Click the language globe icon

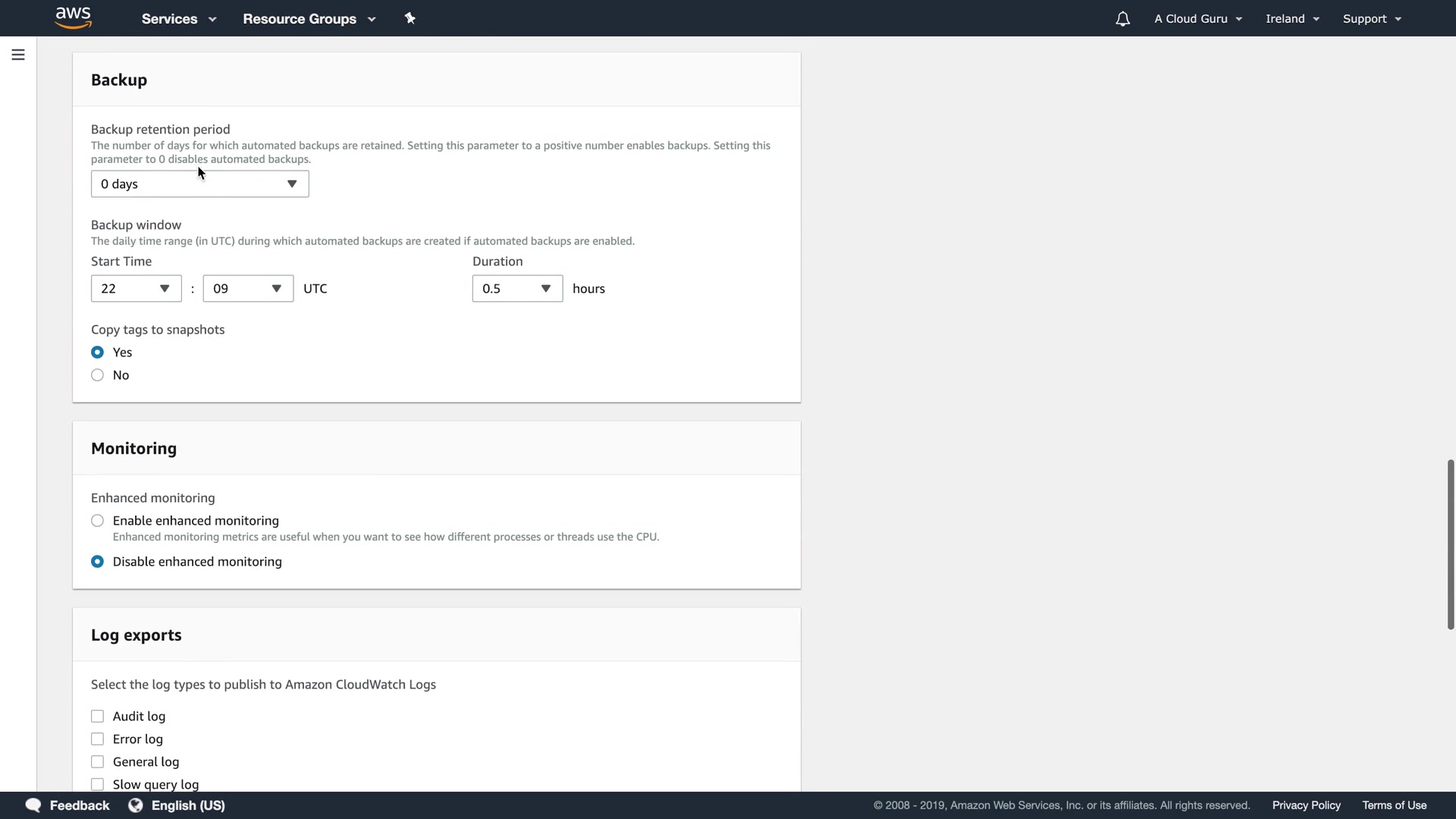coord(136,805)
